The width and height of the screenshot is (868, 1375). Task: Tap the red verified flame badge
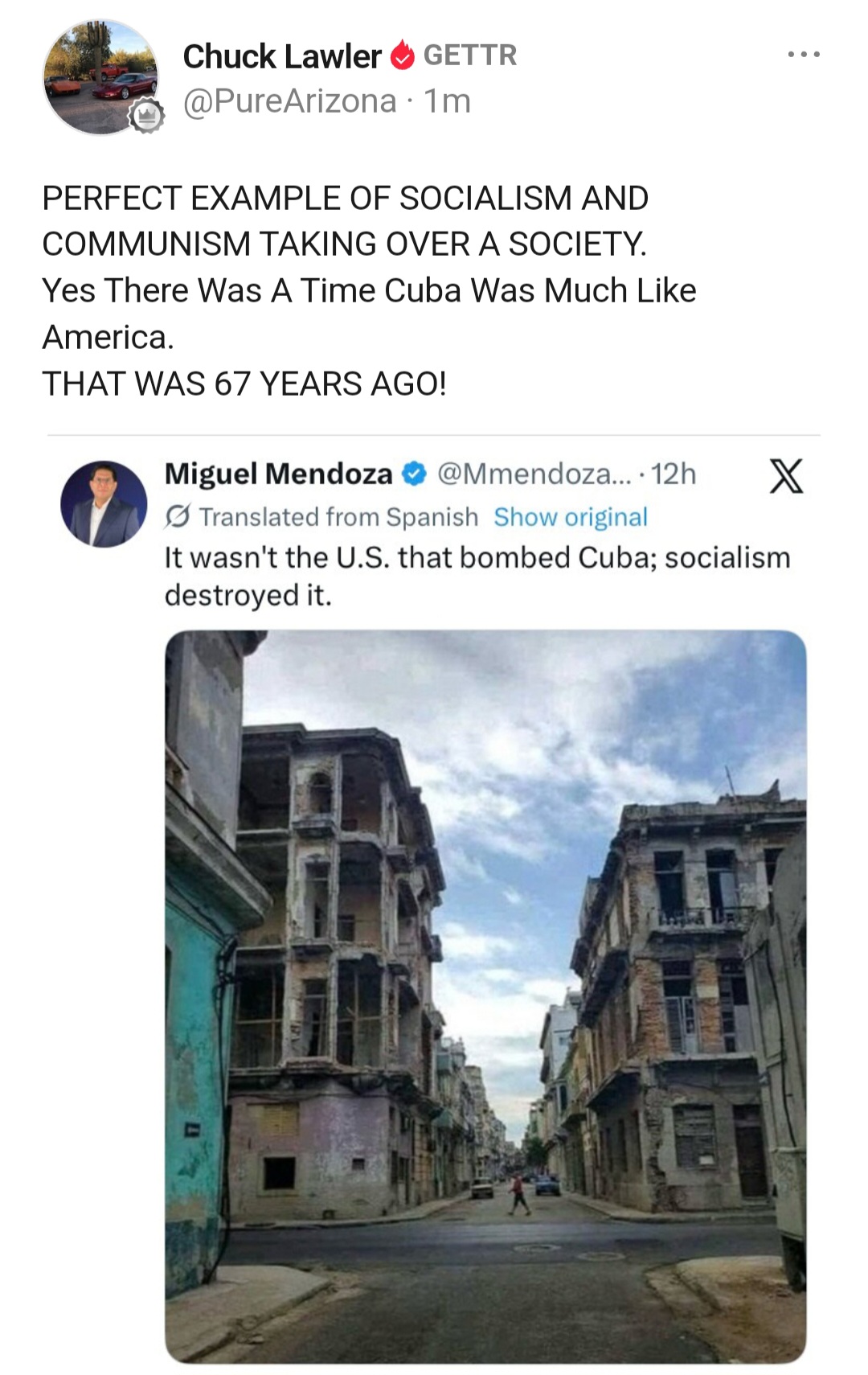point(402,55)
